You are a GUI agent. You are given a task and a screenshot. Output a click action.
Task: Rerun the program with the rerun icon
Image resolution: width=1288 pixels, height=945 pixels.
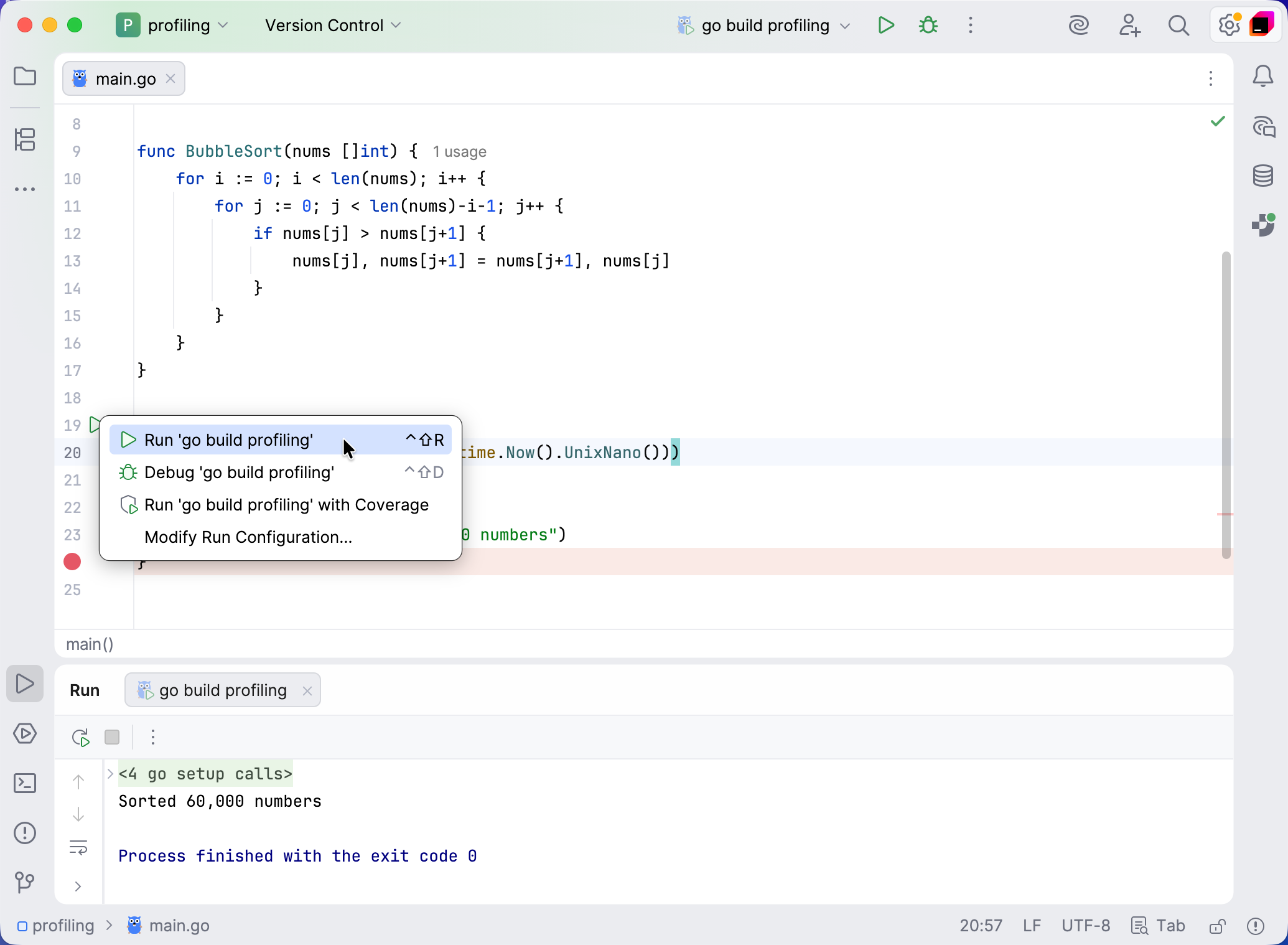tap(80, 738)
